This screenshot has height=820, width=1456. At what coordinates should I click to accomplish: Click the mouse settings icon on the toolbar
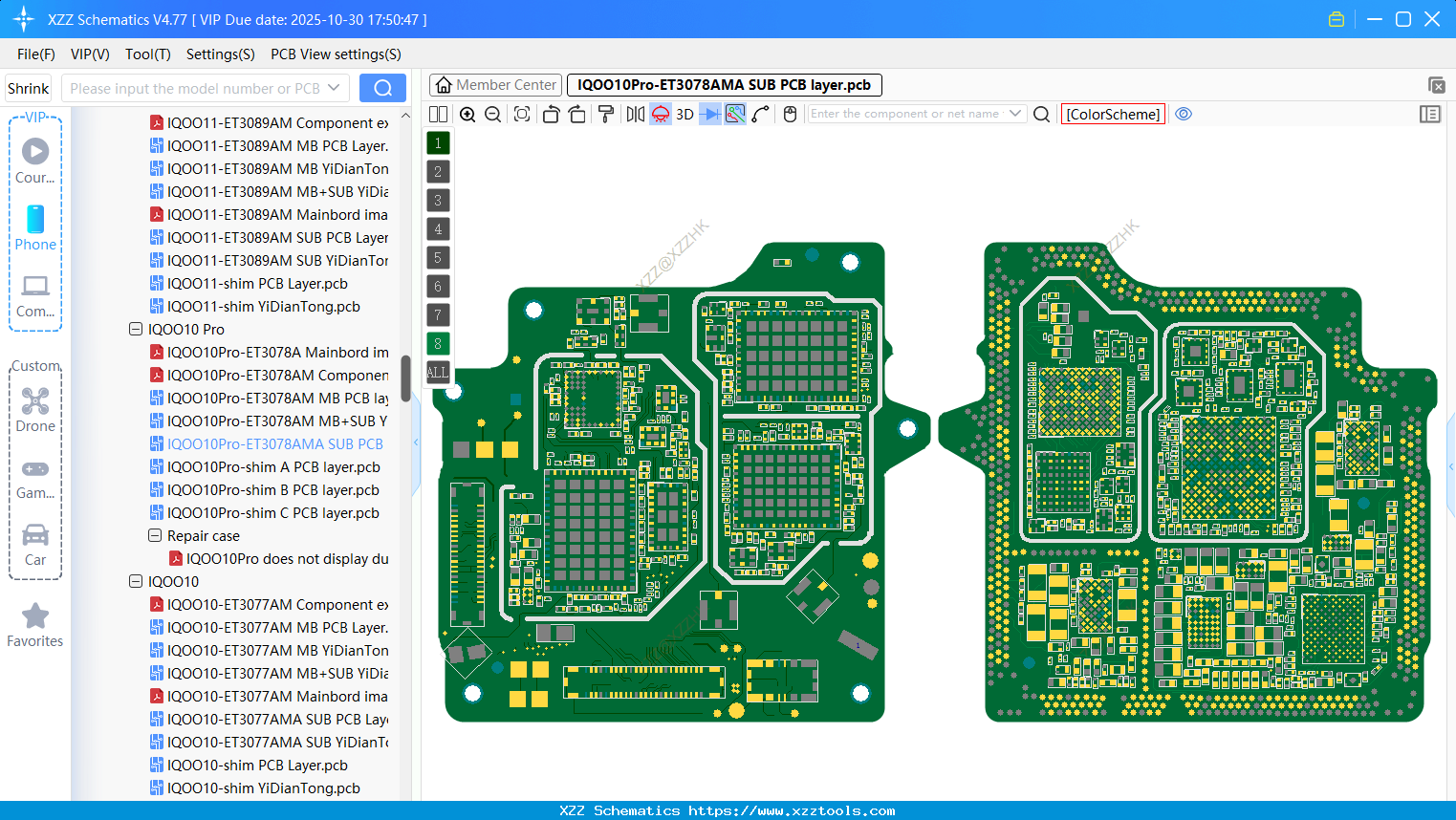click(790, 114)
